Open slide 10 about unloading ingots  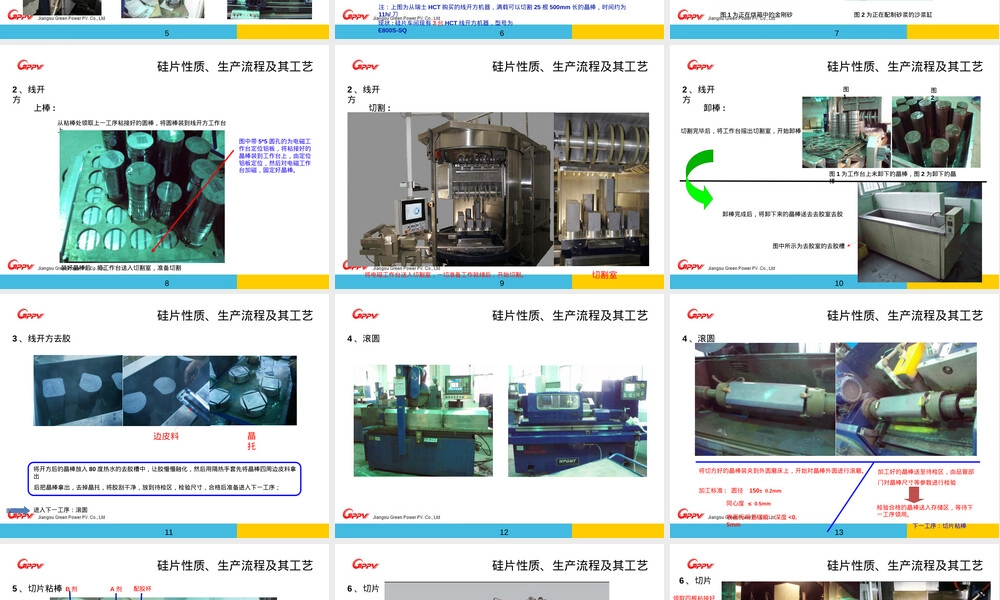point(835,167)
